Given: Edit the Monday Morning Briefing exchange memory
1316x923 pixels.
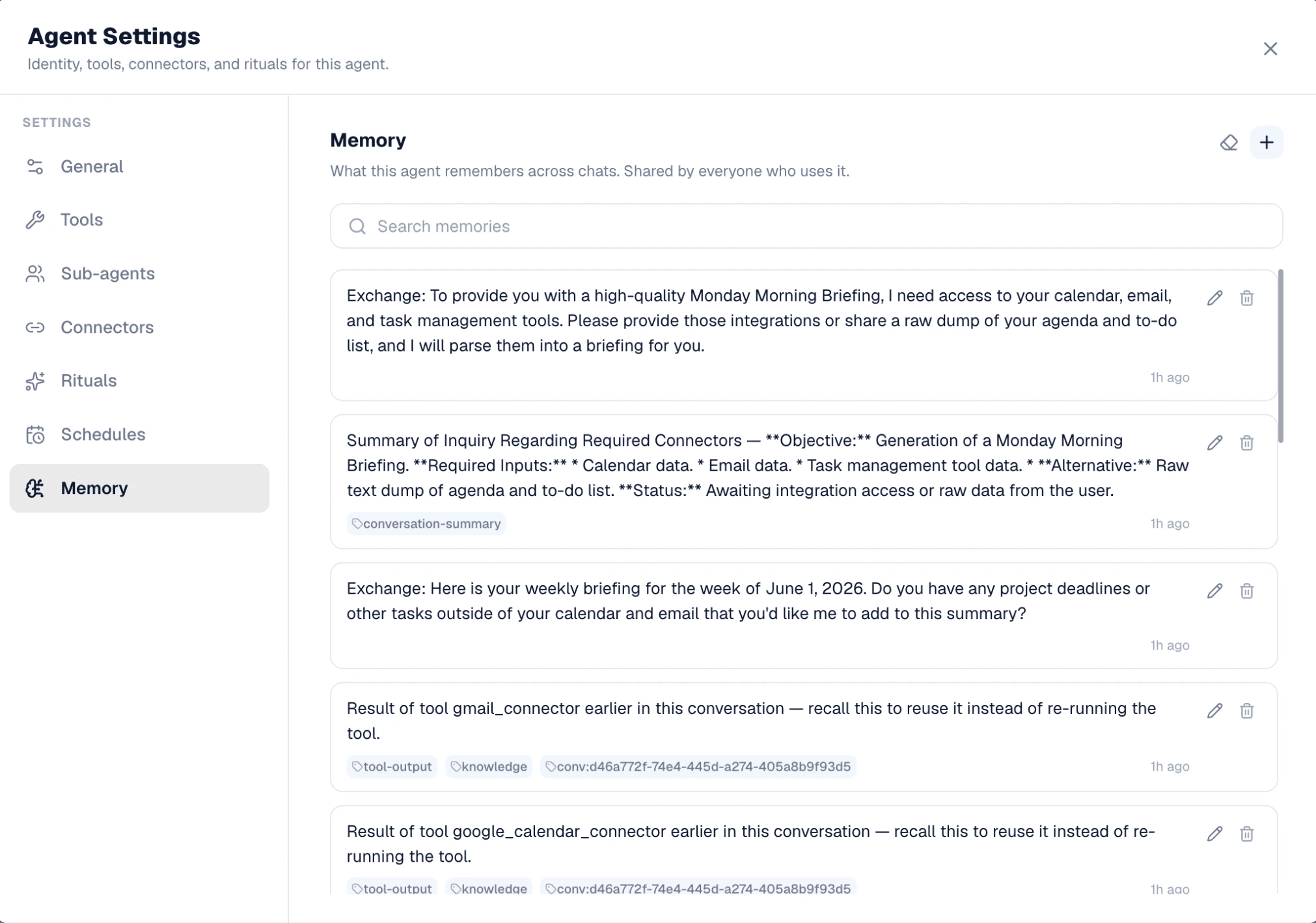Looking at the screenshot, I should pyautogui.click(x=1214, y=298).
